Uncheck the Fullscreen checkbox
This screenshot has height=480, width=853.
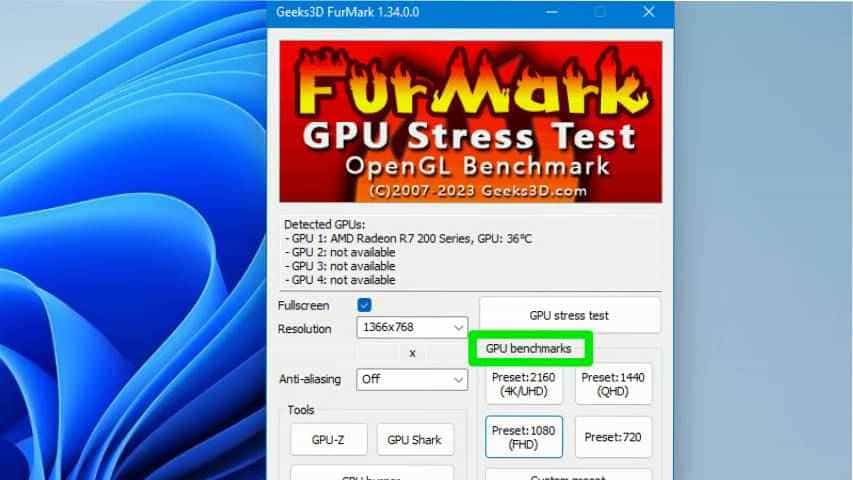(x=364, y=305)
